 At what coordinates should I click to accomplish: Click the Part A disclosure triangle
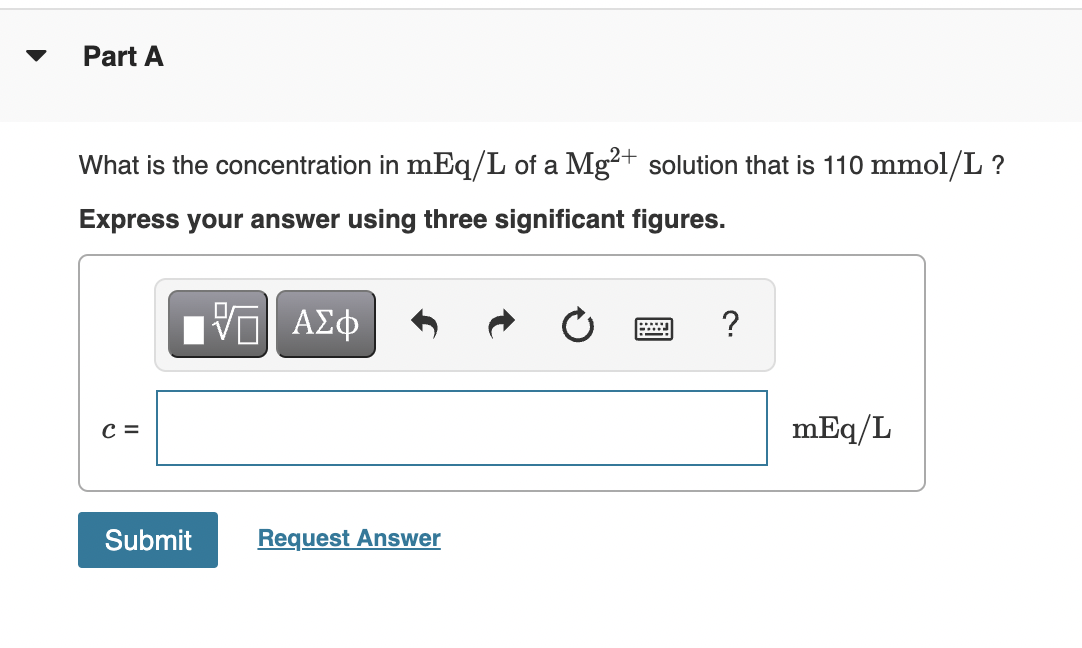click(x=35, y=56)
